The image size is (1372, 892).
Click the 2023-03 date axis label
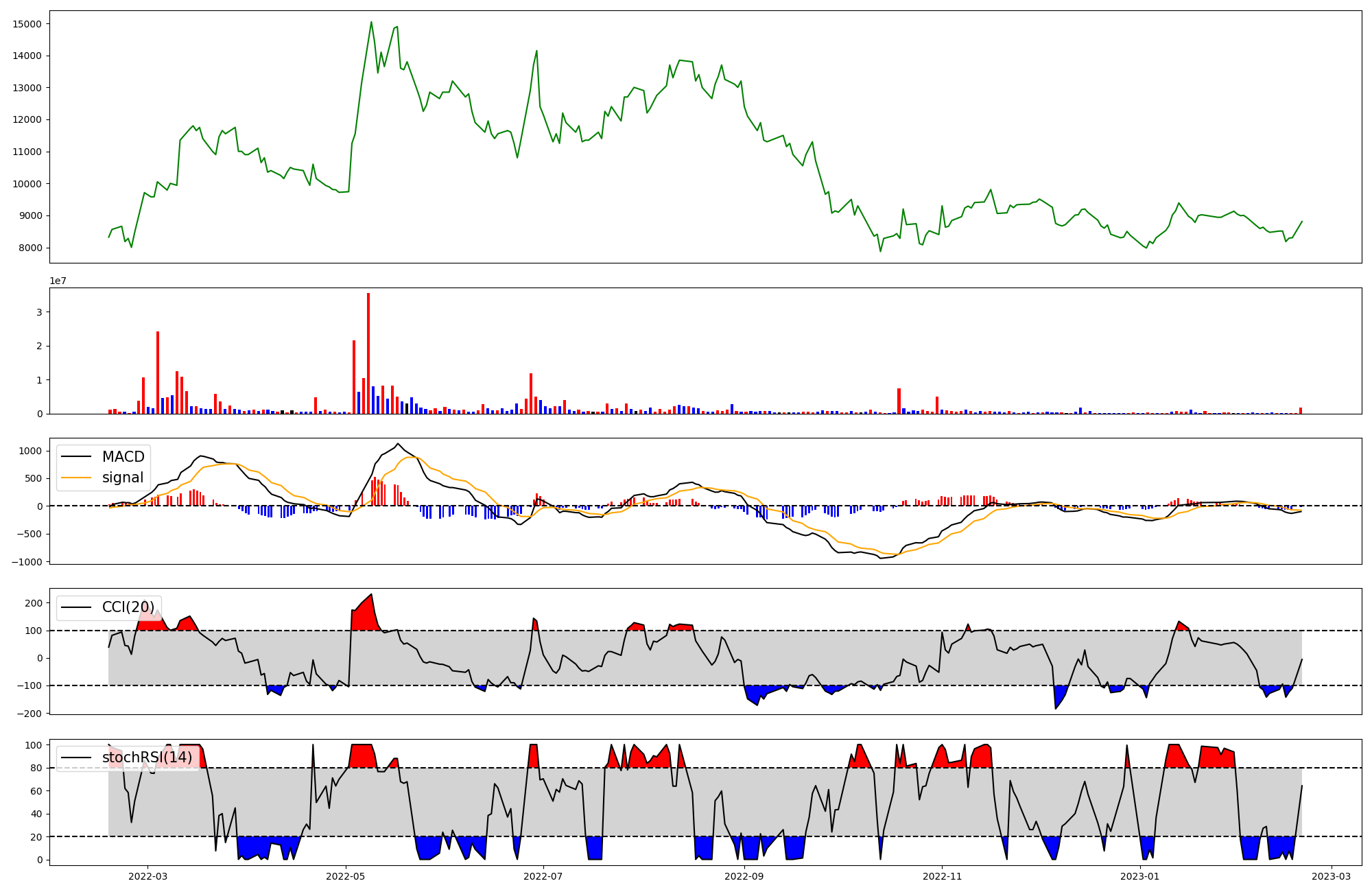[1332, 876]
